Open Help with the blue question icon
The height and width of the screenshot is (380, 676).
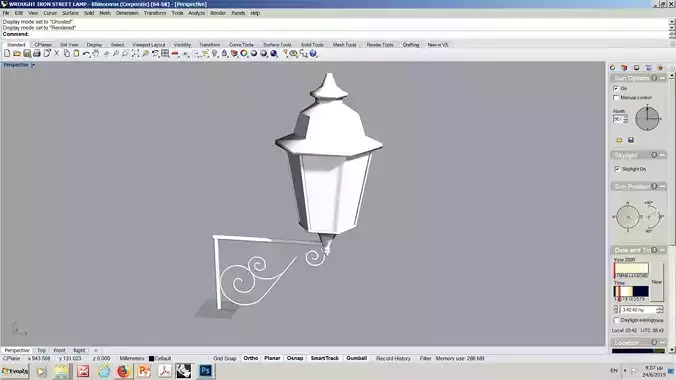[313, 53]
